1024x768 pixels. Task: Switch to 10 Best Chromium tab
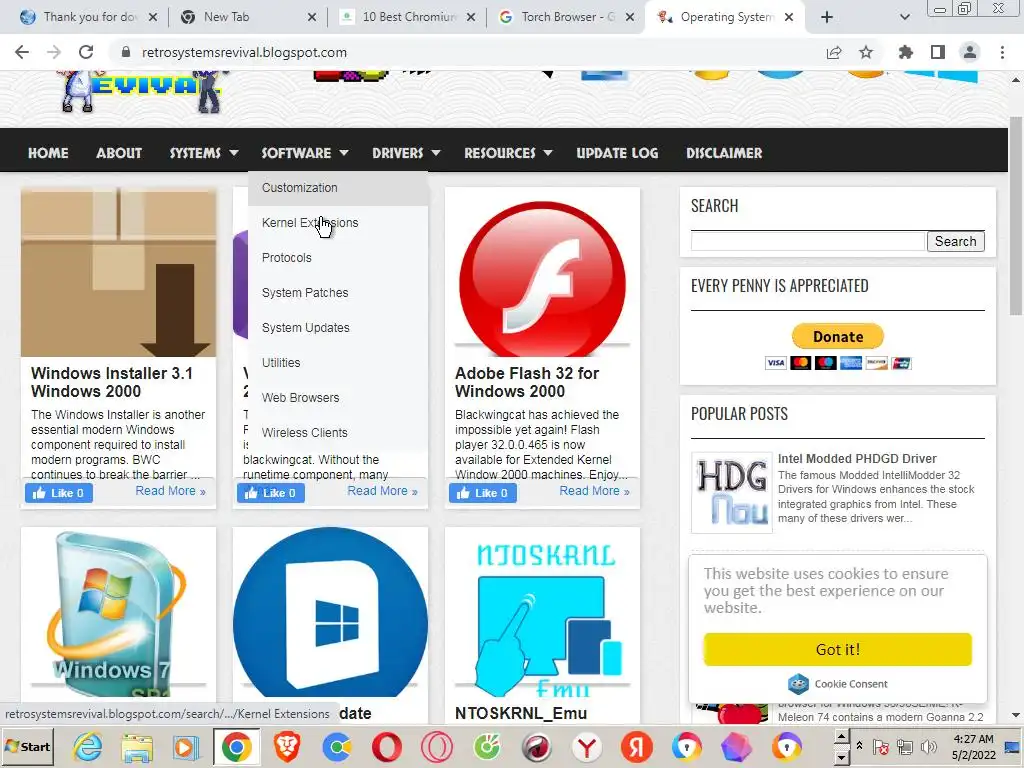pyautogui.click(x=407, y=17)
